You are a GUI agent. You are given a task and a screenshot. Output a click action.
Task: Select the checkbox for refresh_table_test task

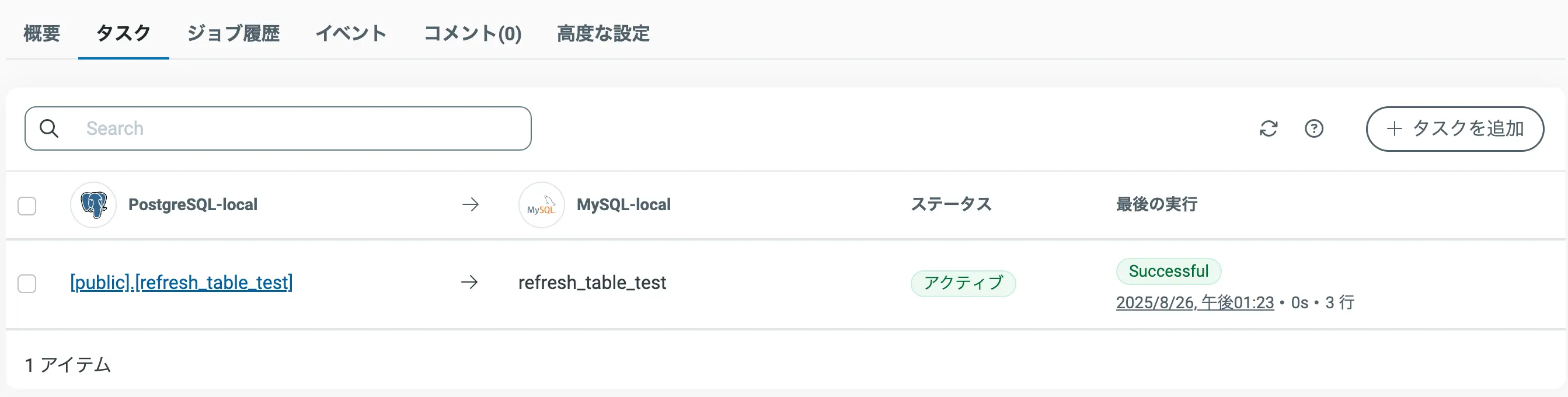[x=27, y=283]
